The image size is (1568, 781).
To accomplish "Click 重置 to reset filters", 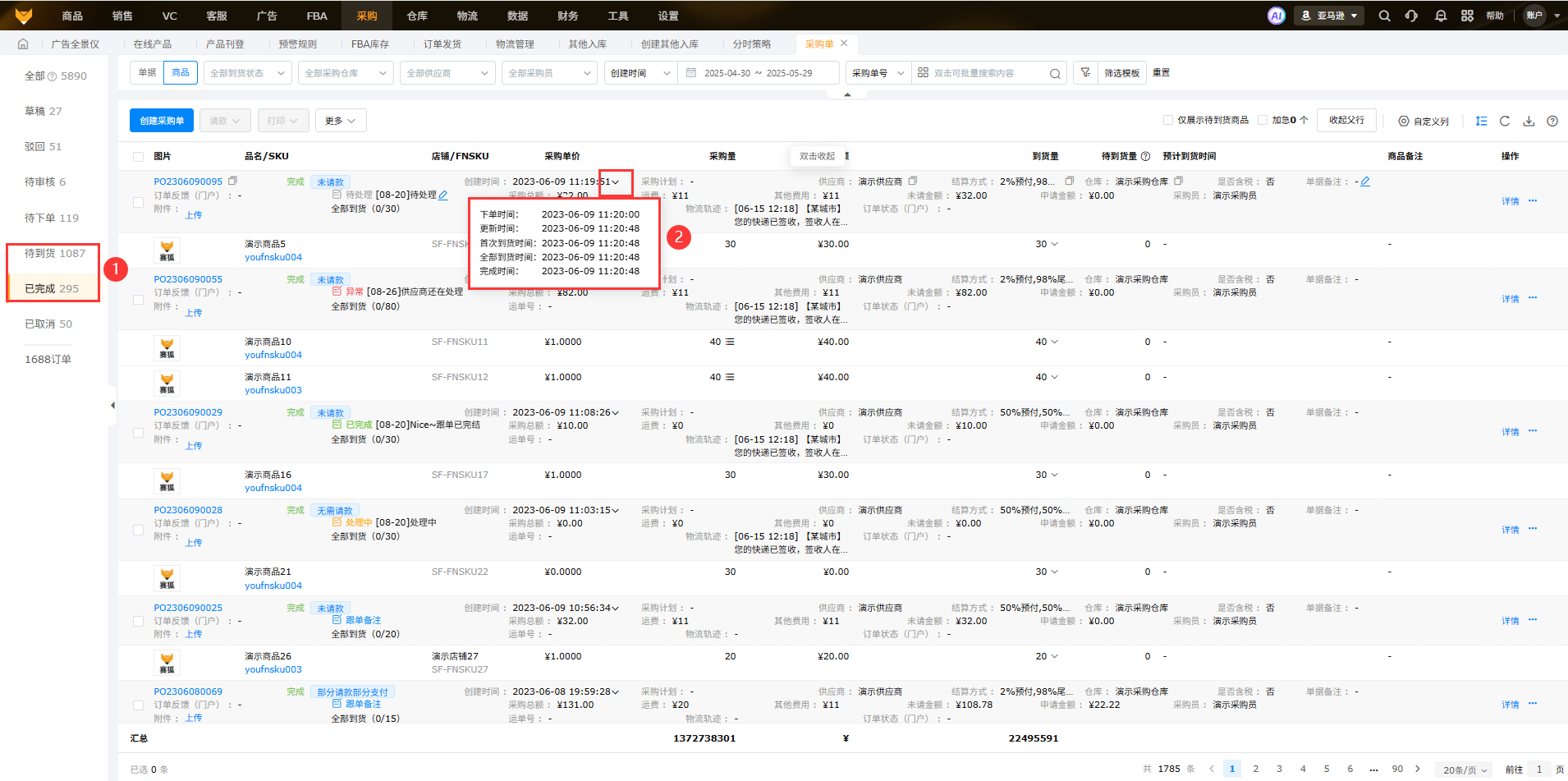I will [x=1161, y=72].
